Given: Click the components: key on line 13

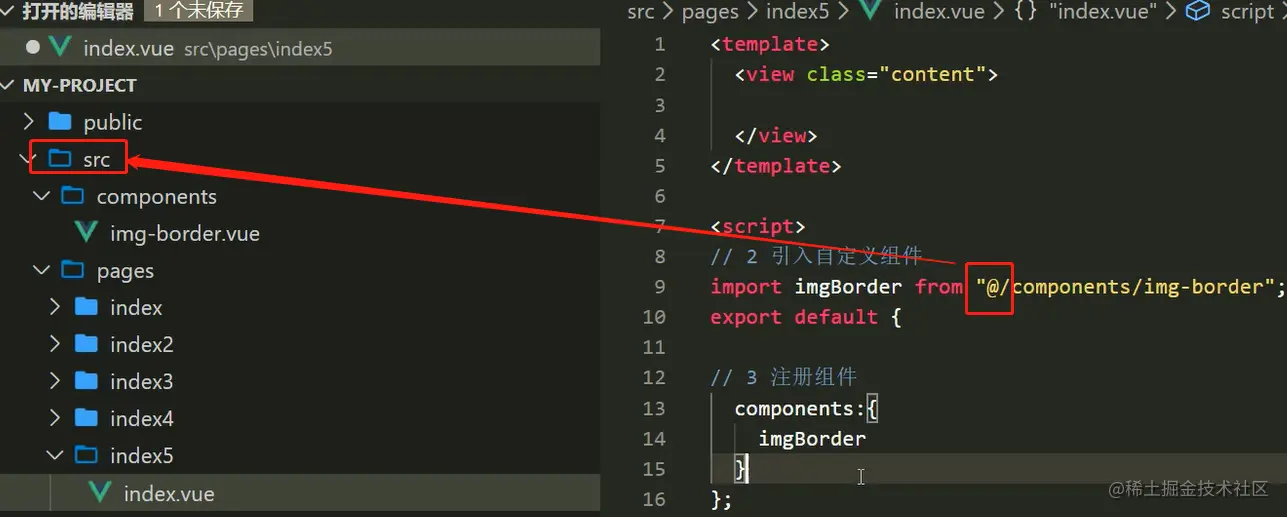Looking at the screenshot, I should [801, 408].
